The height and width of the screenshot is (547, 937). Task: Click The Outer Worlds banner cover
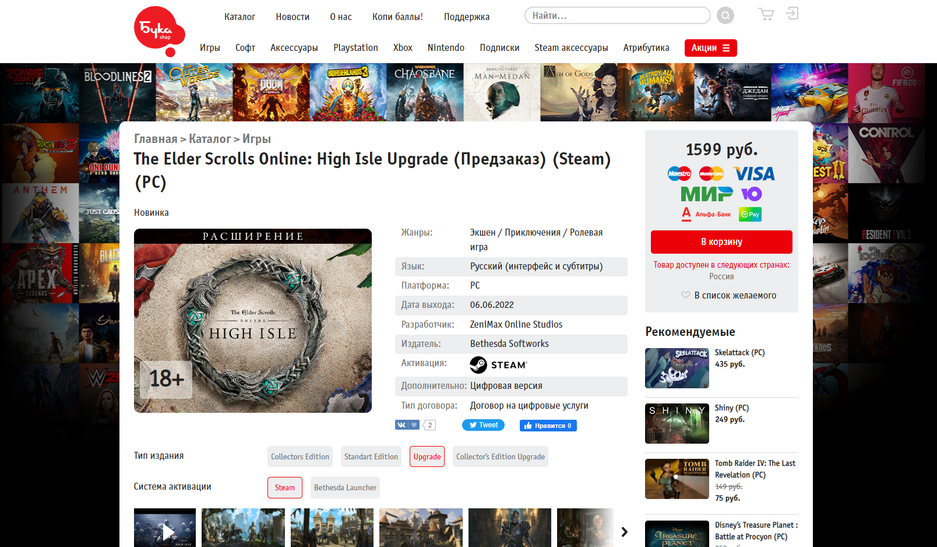tap(194, 92)
